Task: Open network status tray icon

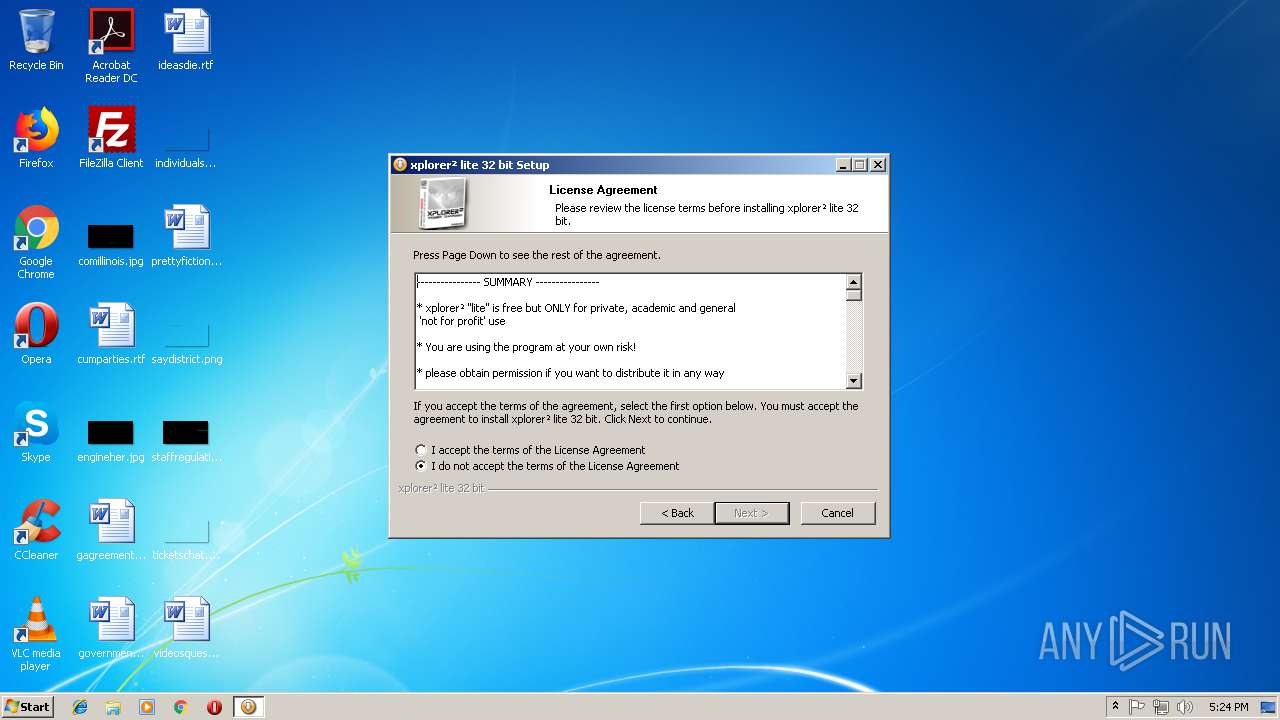Action: [1161, 707]
